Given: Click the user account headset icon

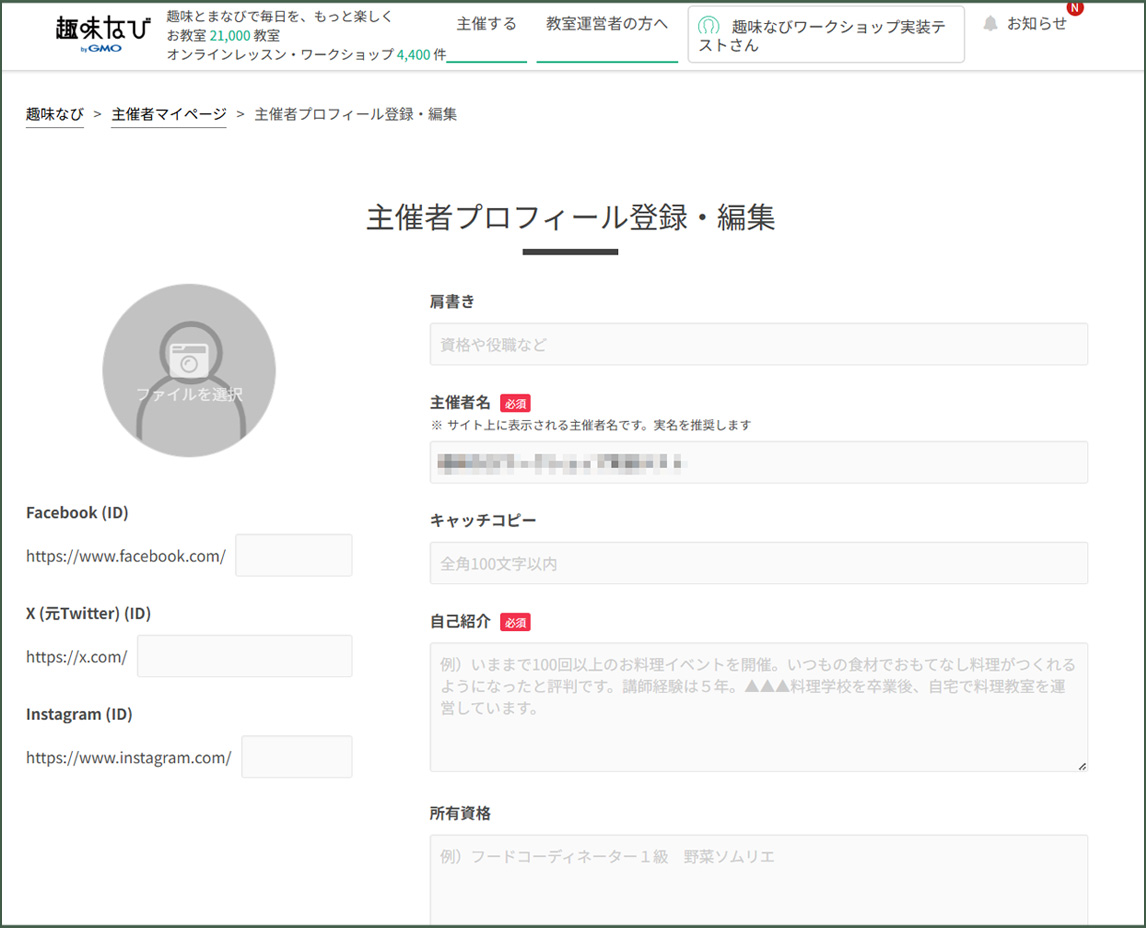Looking at the screenshot, I should (x=708, y=26).
